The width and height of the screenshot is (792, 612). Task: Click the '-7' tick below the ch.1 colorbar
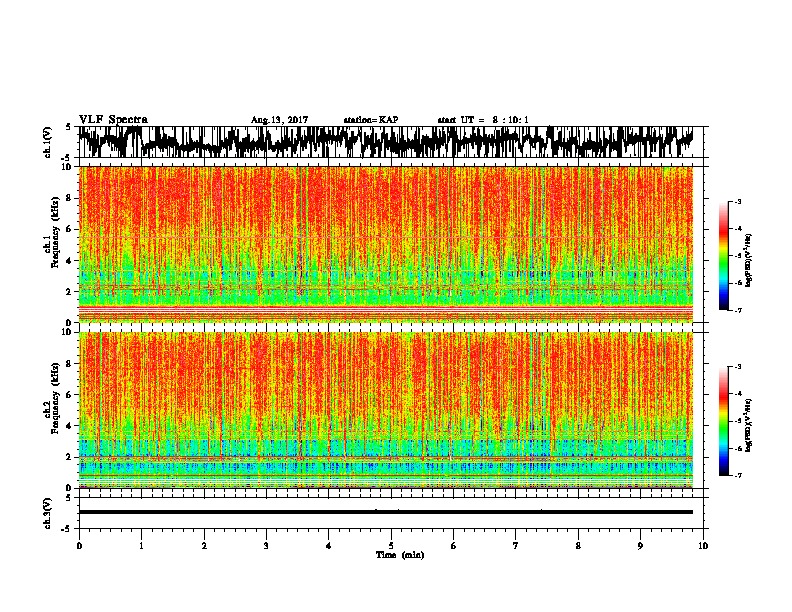738,310
